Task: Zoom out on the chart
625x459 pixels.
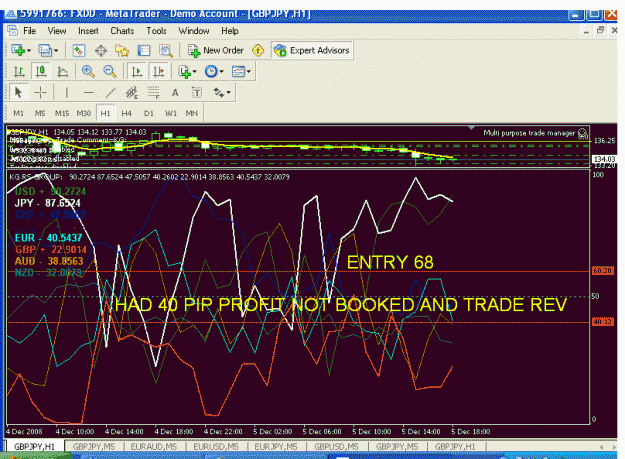Action: click(x=109, y=72)
